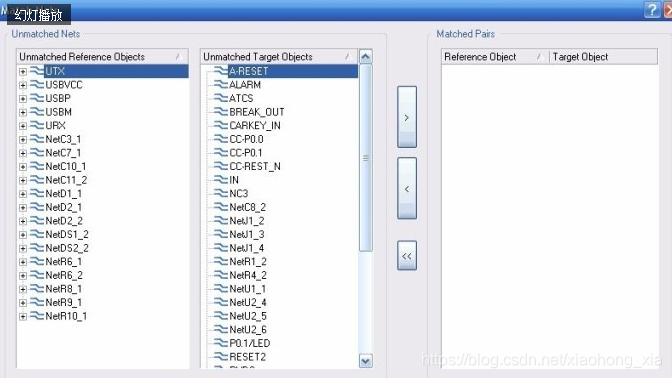
Task: Click the net icon beside CC-P0.0
Action: (x=221, y=139)
